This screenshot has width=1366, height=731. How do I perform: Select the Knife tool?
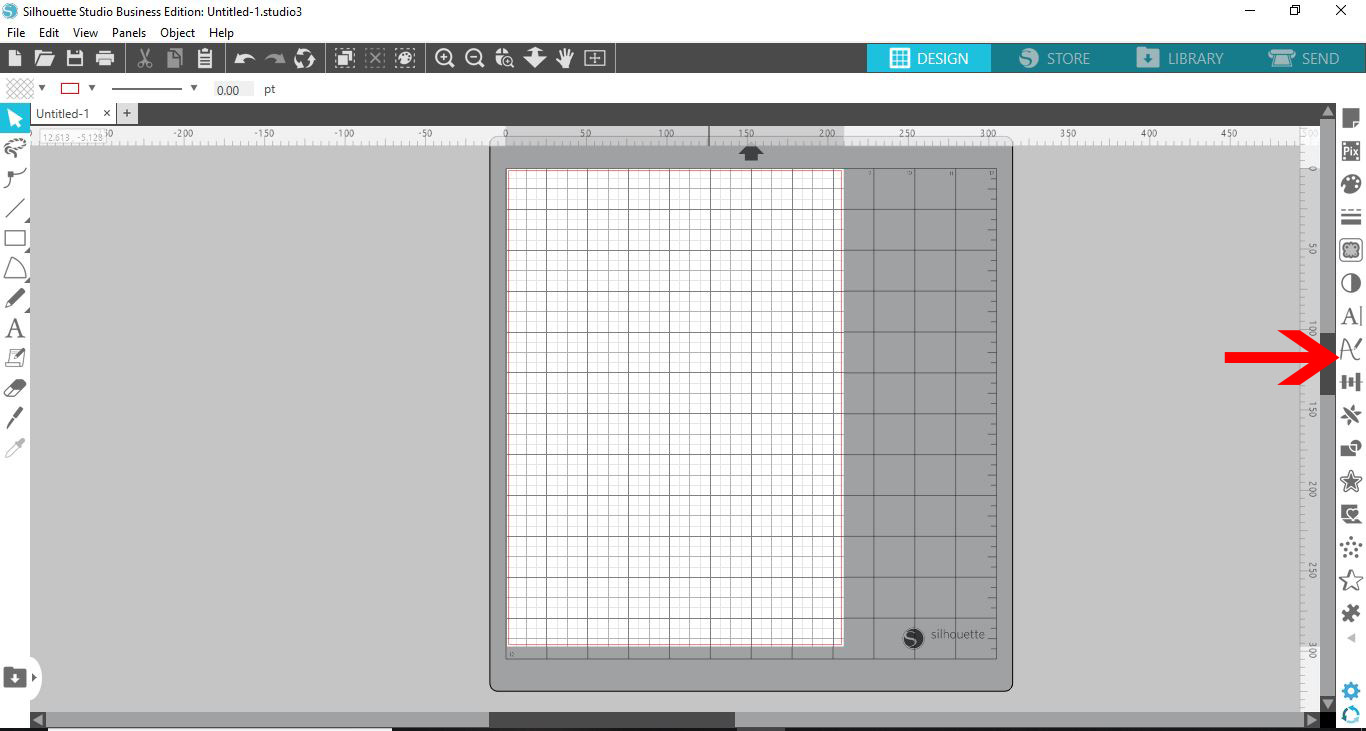tap(15, 417)
